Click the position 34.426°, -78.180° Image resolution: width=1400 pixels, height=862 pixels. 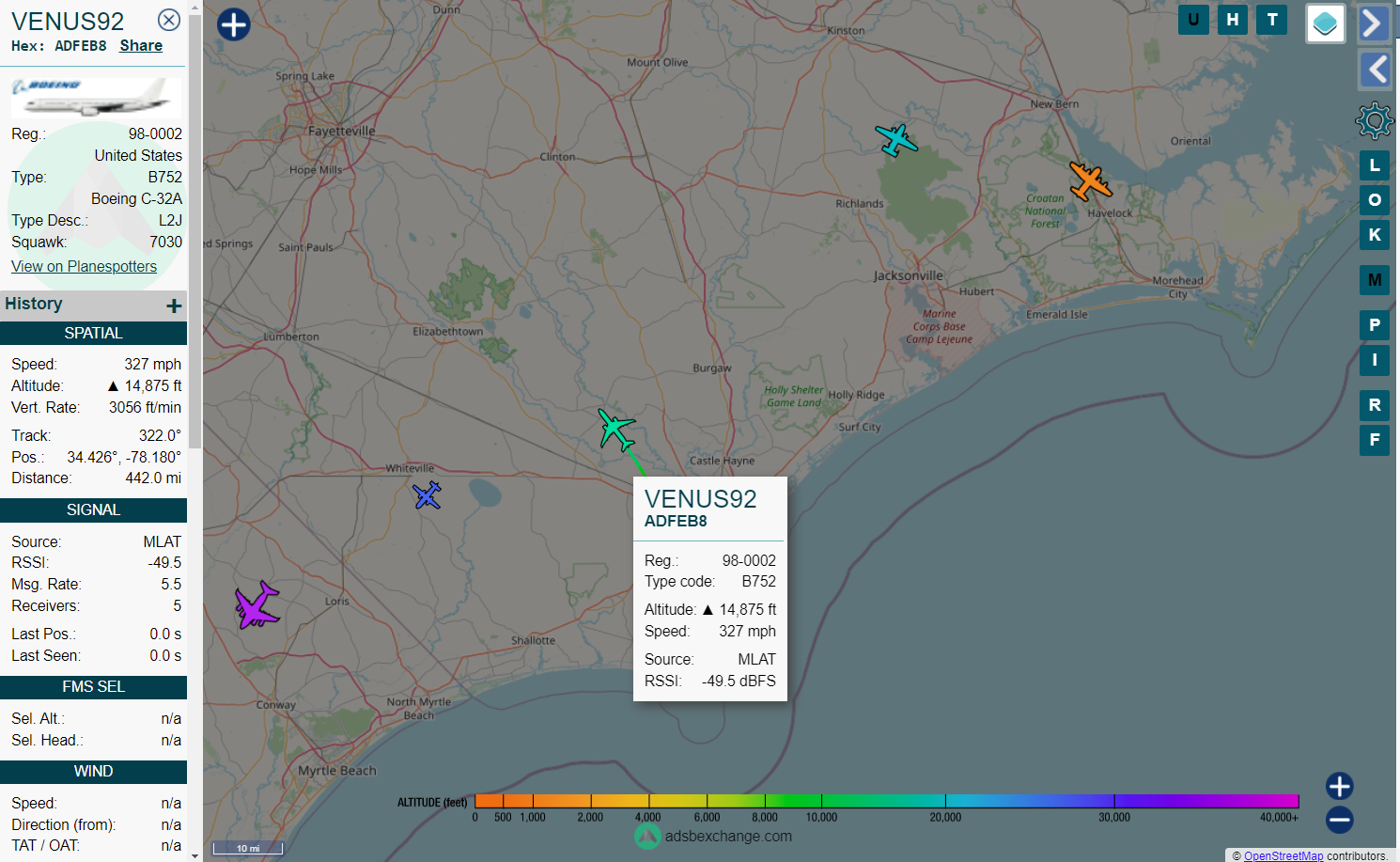tap(123, 457)
